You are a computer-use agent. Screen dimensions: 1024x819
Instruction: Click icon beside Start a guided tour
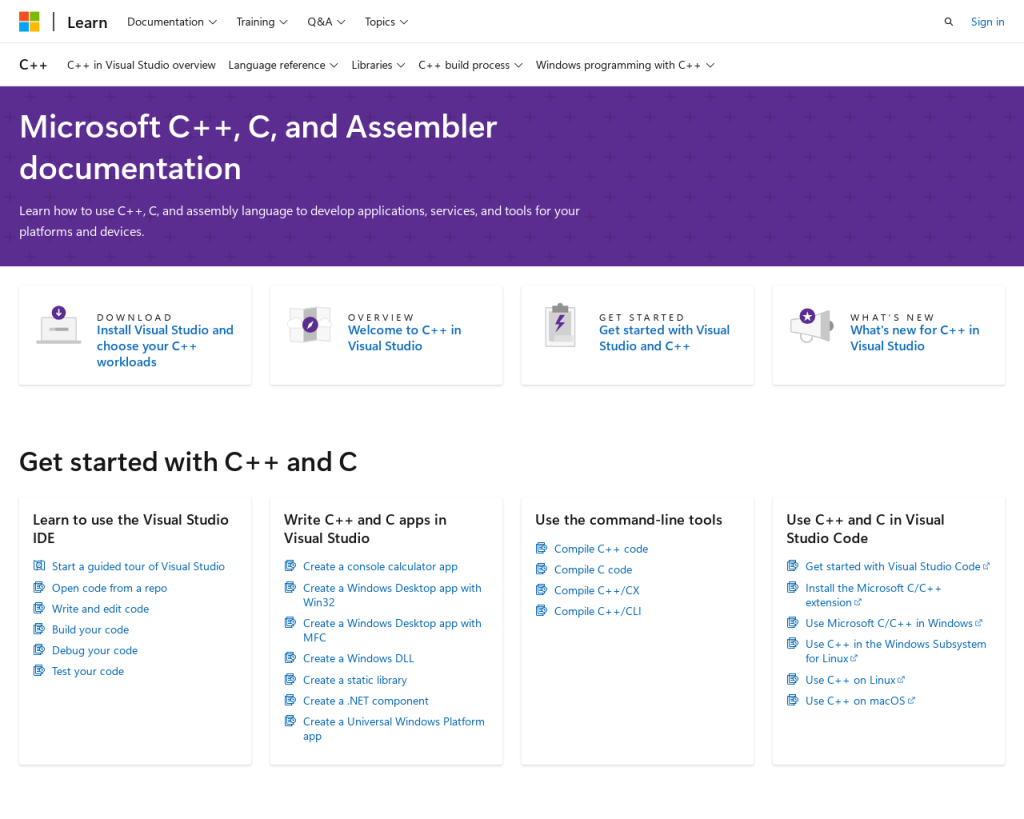(39, 566)
